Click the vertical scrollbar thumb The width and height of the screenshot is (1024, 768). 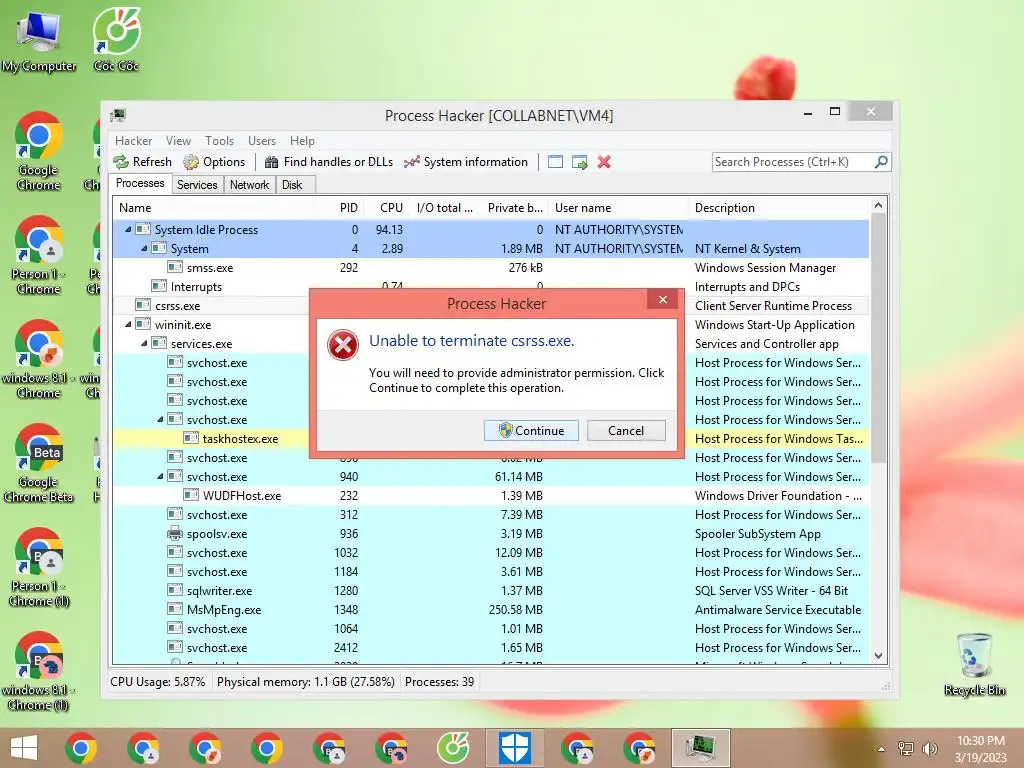point(878,338)
